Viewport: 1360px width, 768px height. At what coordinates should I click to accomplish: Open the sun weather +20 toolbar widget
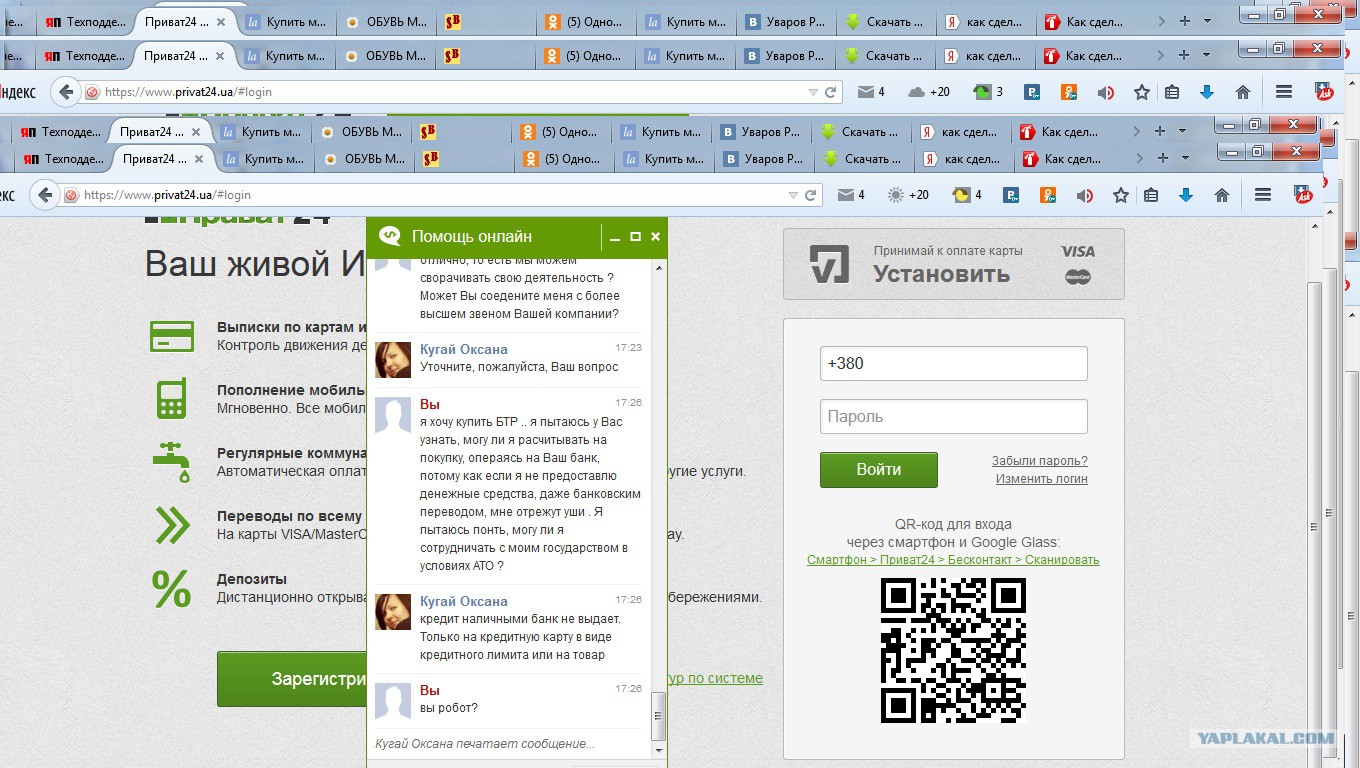(x=908, y=195)
